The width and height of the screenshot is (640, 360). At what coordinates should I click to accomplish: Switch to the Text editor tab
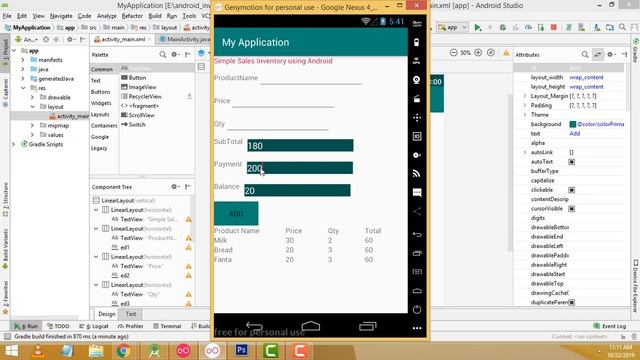131,314
